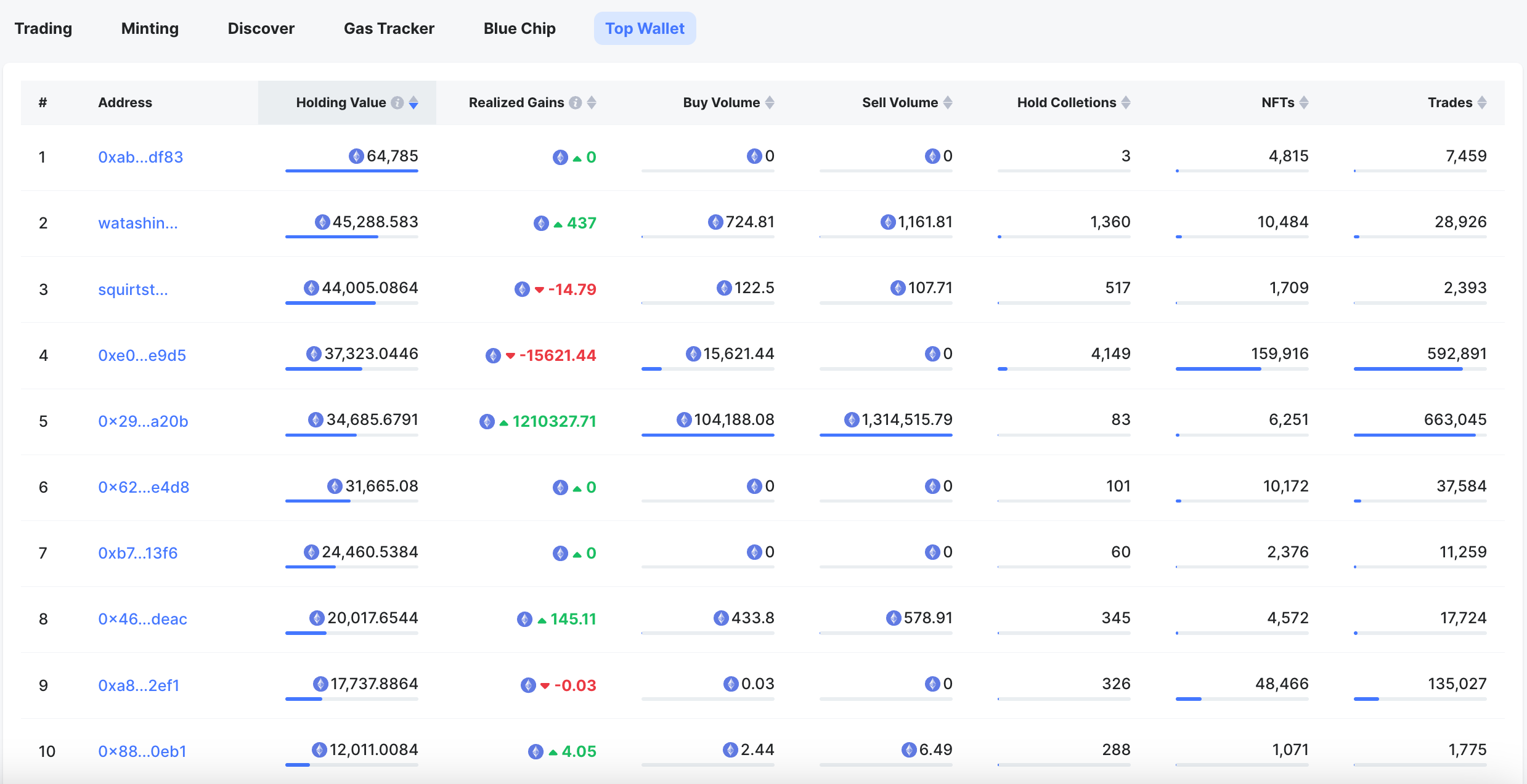Switch to the Gas Tracker tab
1527x784 pixels.
(x=389, y=28)
